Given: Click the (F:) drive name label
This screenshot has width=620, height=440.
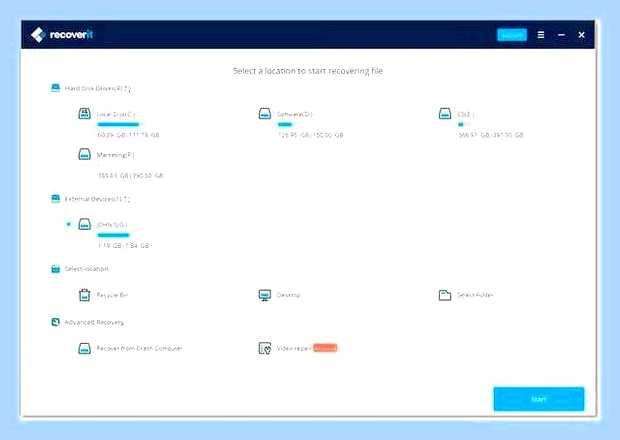Looking at the screenshot, I should point(115,155).
